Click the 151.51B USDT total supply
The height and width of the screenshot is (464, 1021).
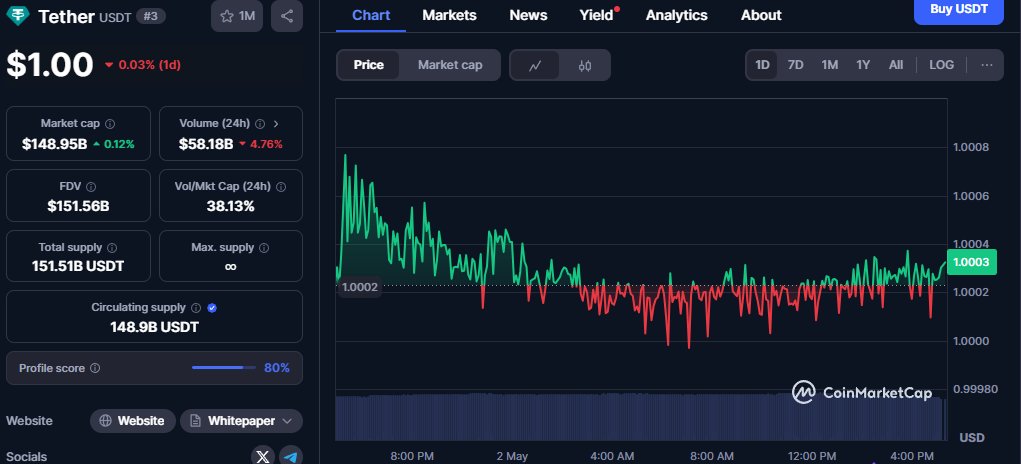click(78, 266)
